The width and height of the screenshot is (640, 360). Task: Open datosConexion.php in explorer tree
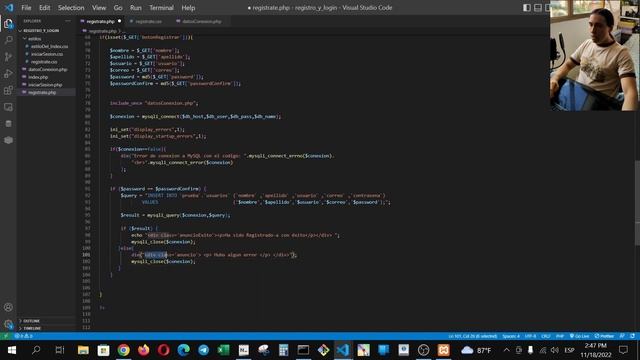point(48,69)
